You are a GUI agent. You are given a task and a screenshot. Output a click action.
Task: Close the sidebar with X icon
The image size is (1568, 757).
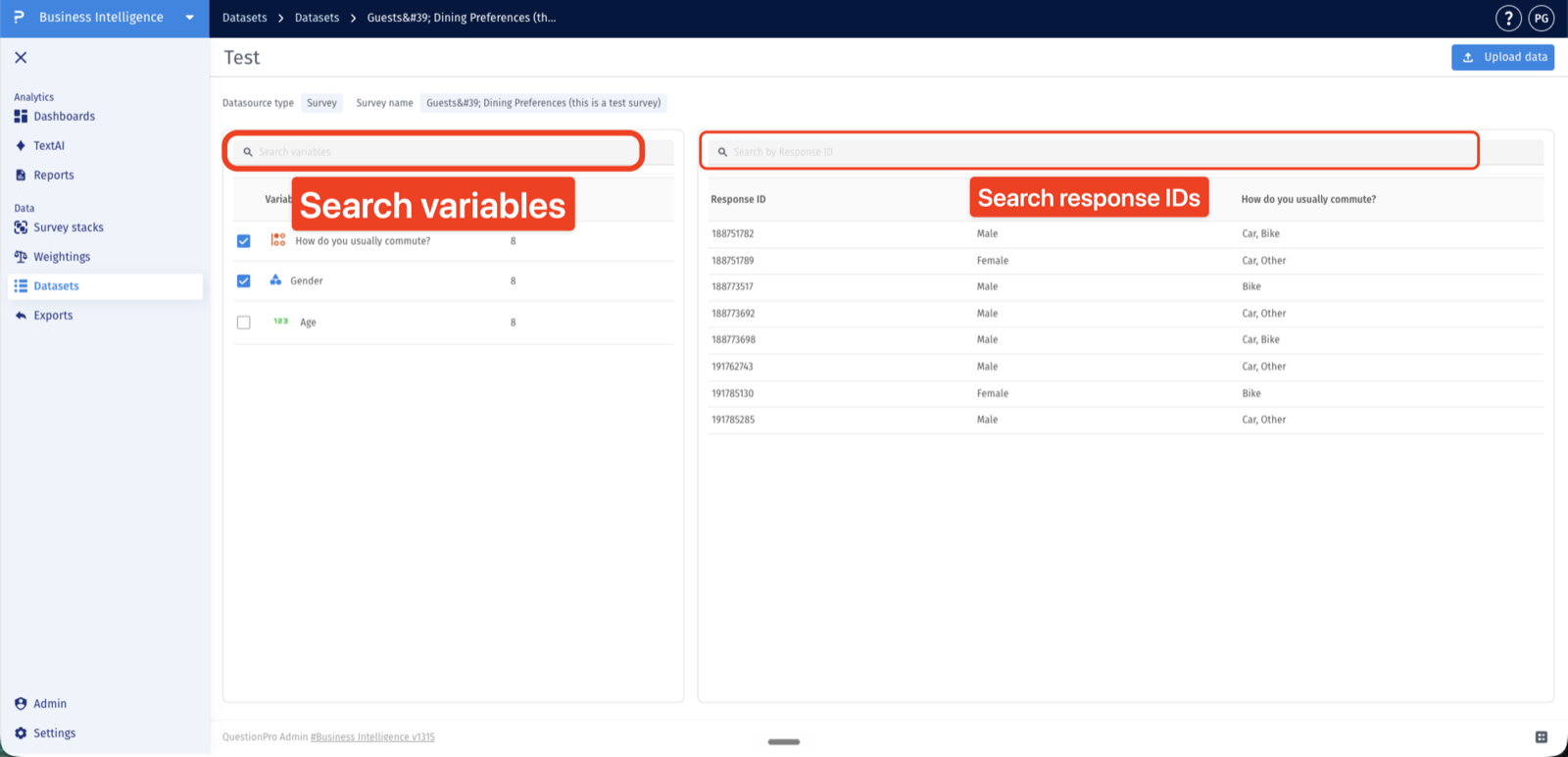click(21, 58)
